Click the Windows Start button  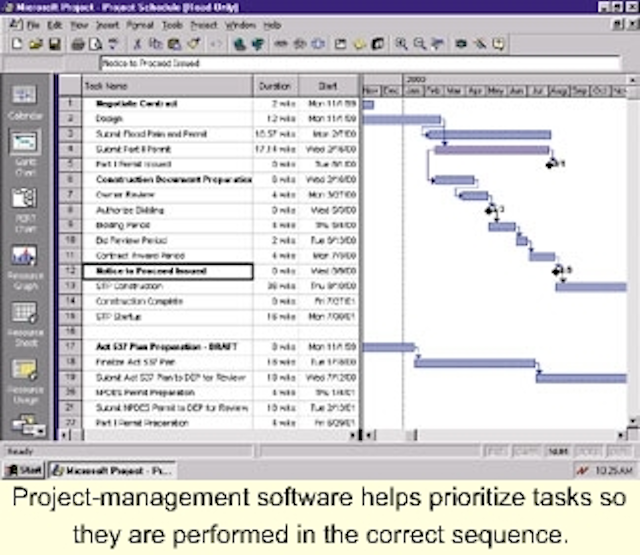click(24, 471)
